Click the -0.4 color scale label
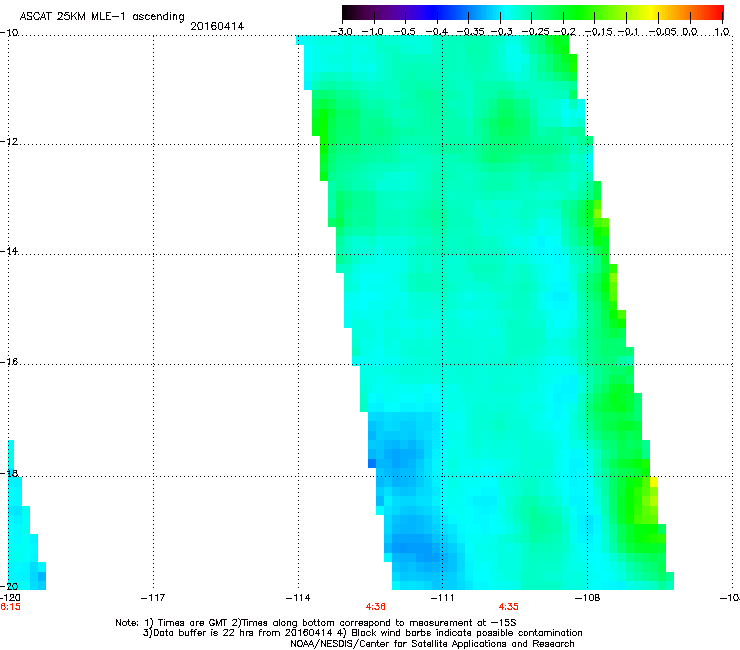The image size is (740, 650). click(x=437, y=32)
